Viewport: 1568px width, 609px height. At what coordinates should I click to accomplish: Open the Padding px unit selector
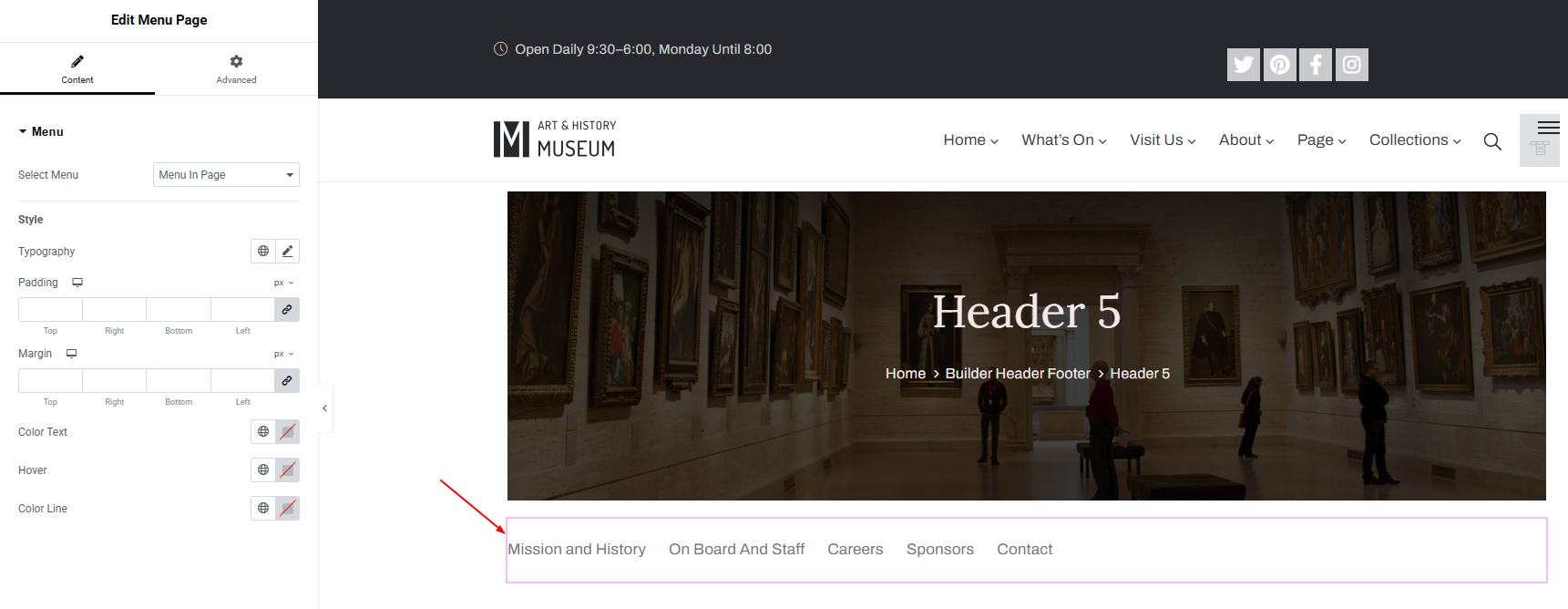pos(284,284)
